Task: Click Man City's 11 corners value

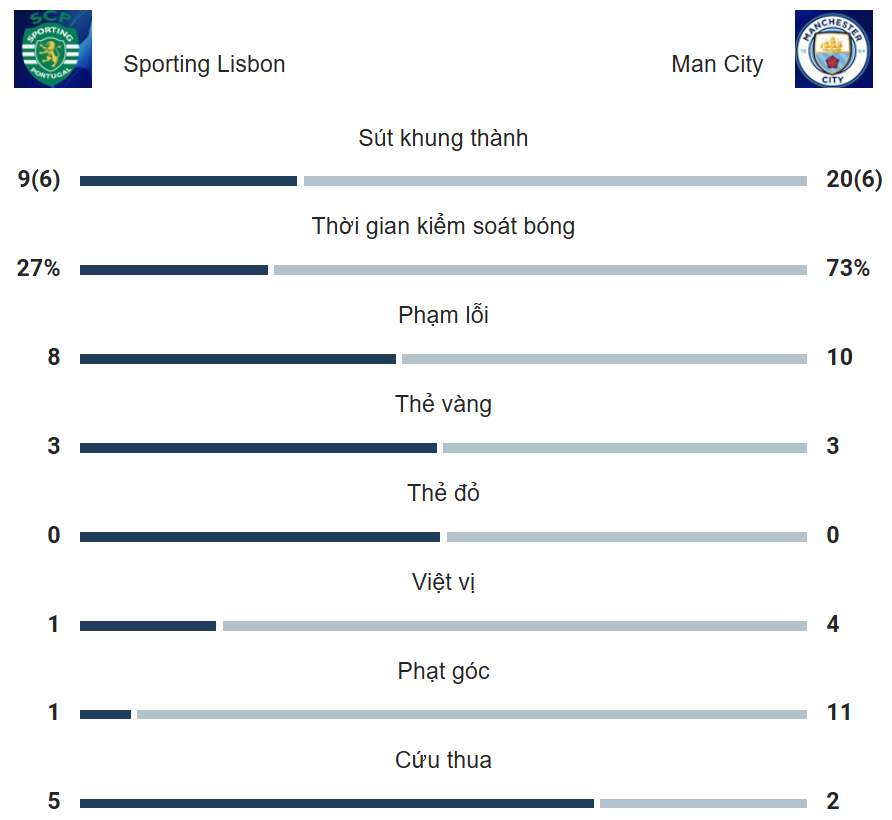Action: pyautogui.click(x=839, y=712)
